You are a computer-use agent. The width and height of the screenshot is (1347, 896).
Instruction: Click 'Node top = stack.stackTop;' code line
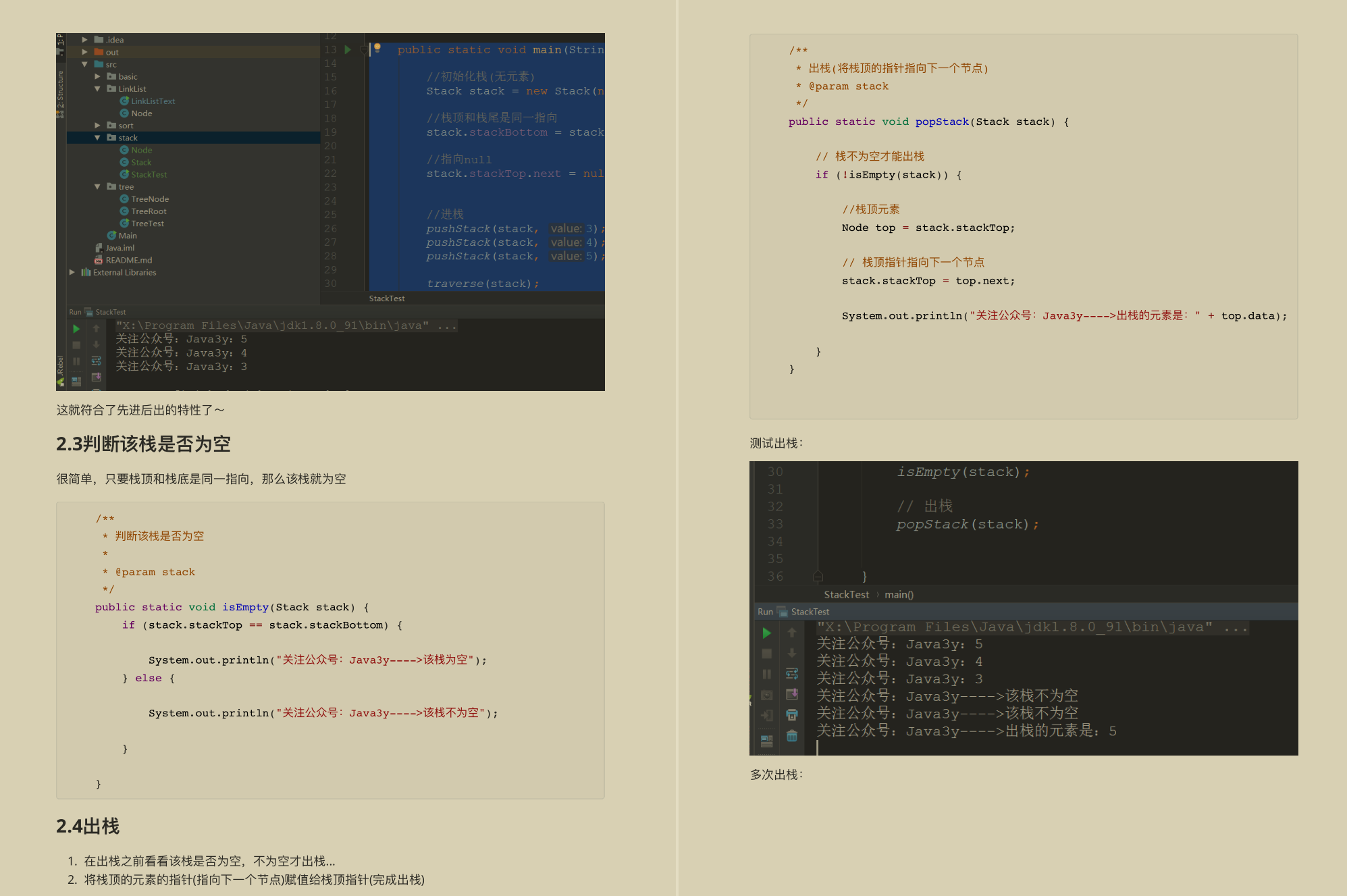928,228
